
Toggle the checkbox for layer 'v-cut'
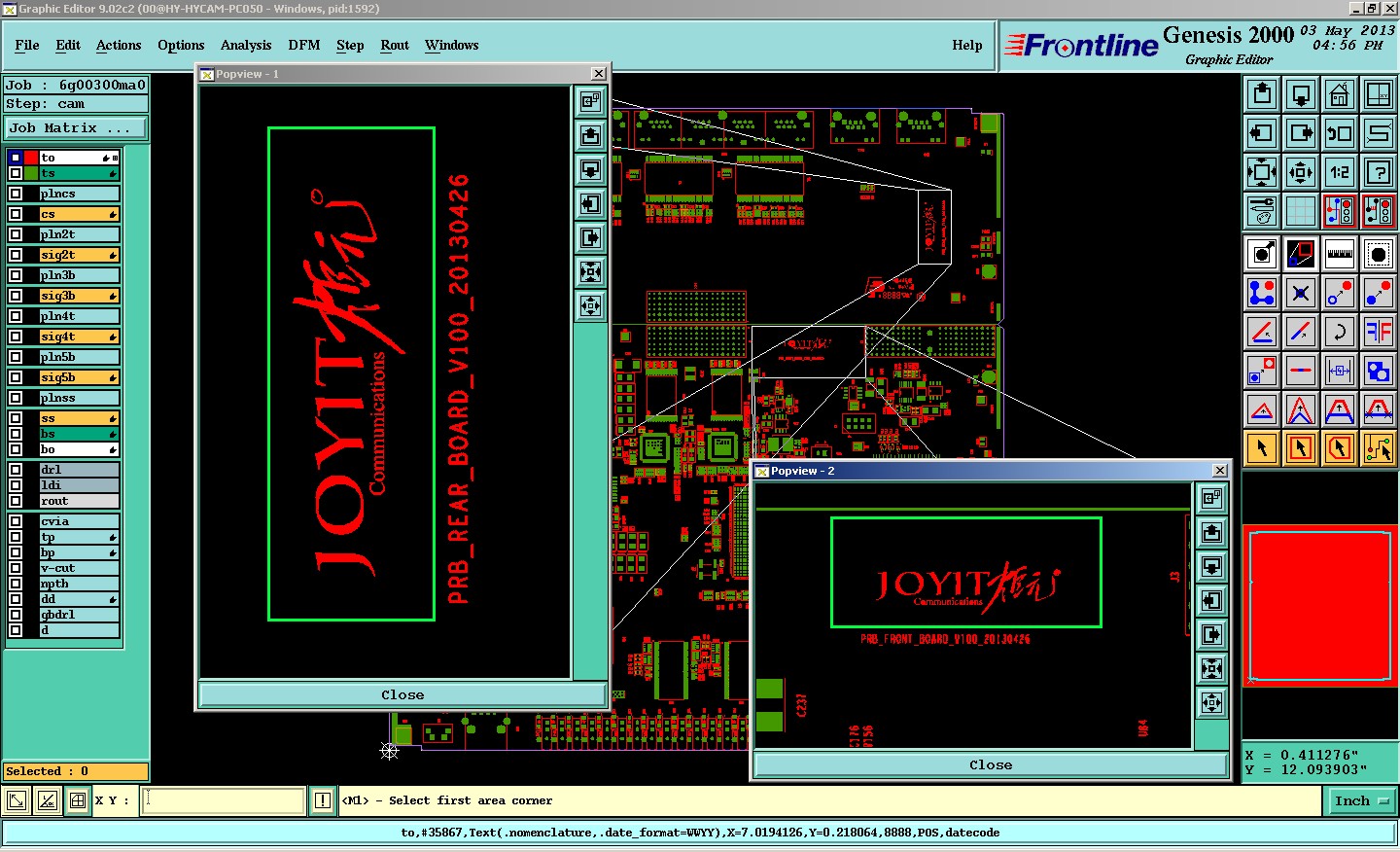click(x=16, y=568)
